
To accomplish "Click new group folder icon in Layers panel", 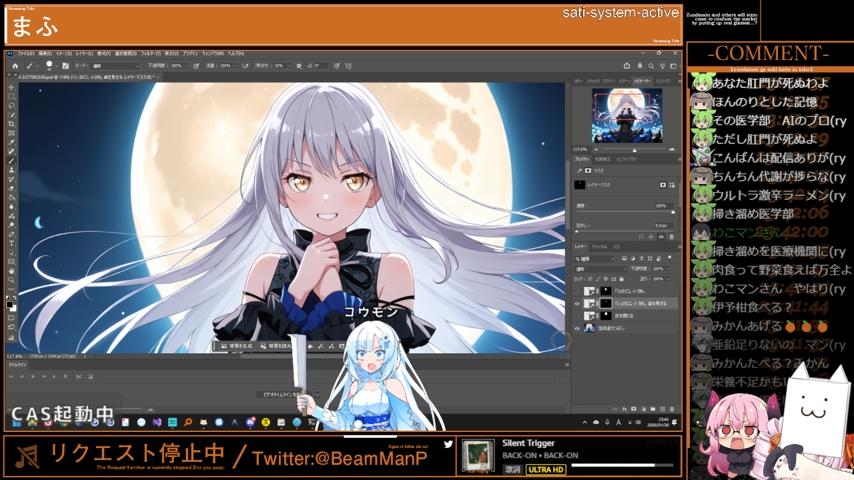I will pos(653,409).
